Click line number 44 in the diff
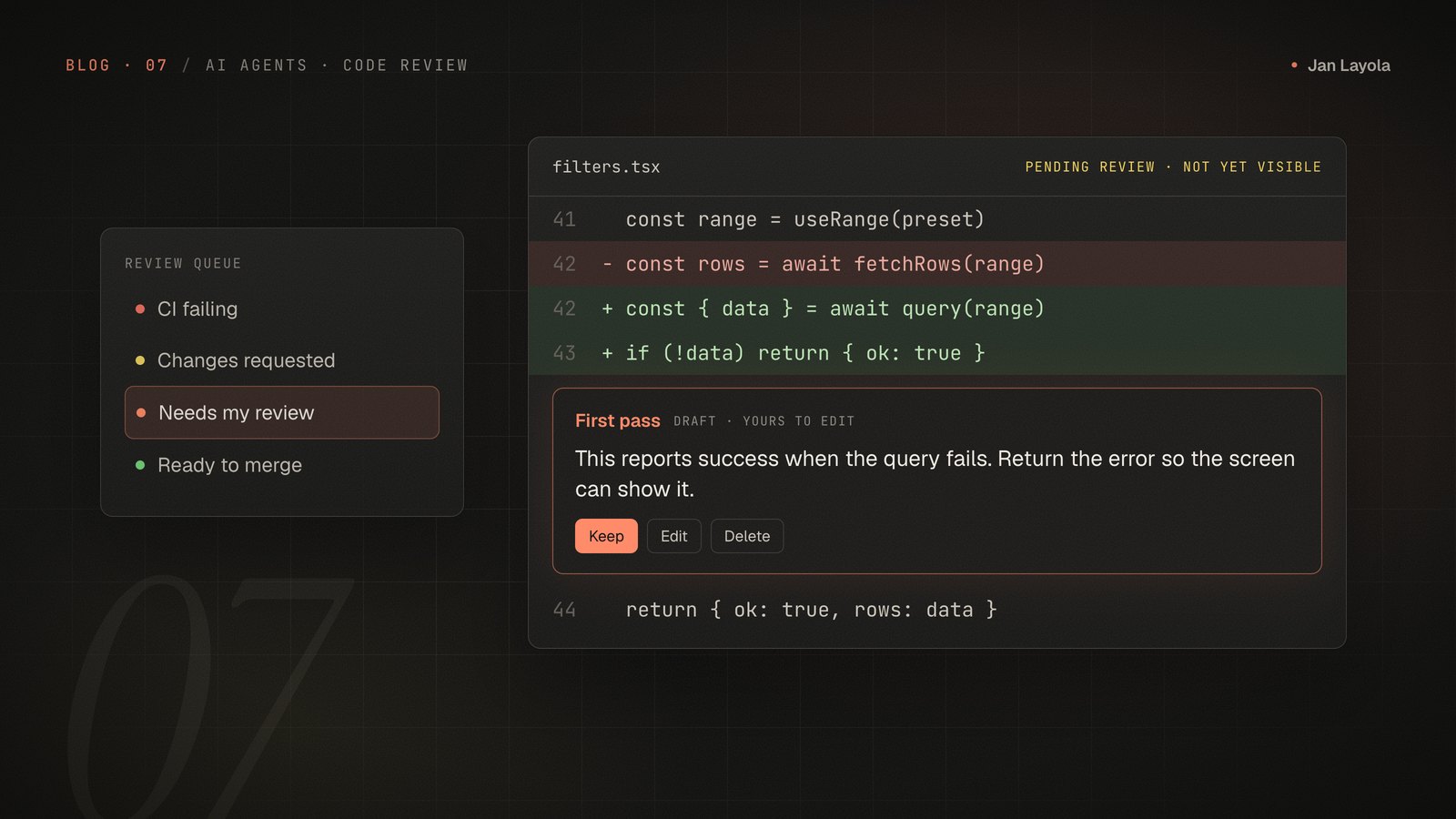Image resolution: width=1456 pixels, height=819 pixels. click(564, 610)
